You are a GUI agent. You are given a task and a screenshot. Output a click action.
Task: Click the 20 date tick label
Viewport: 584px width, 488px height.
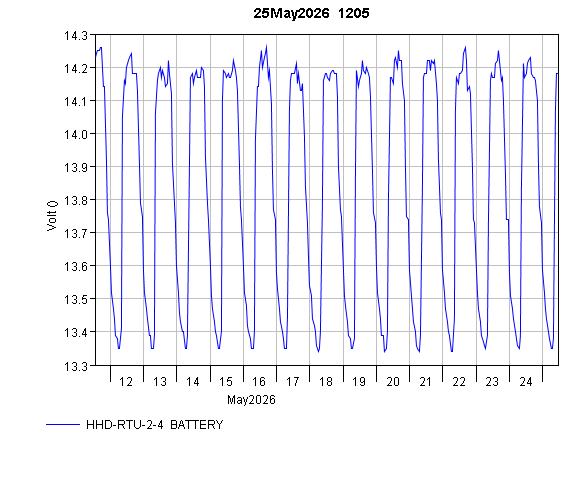[x=393, y=382]
